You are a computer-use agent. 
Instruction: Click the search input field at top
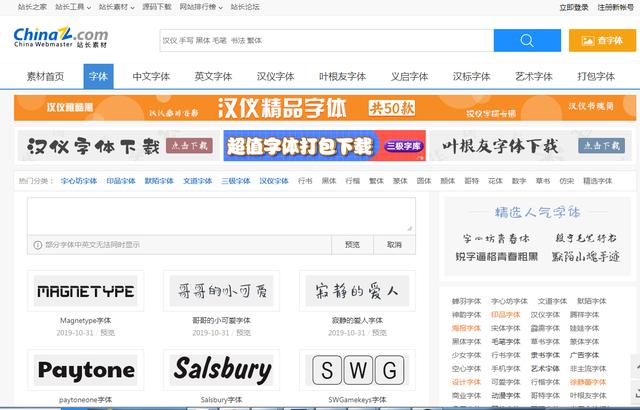pos(324,40)
